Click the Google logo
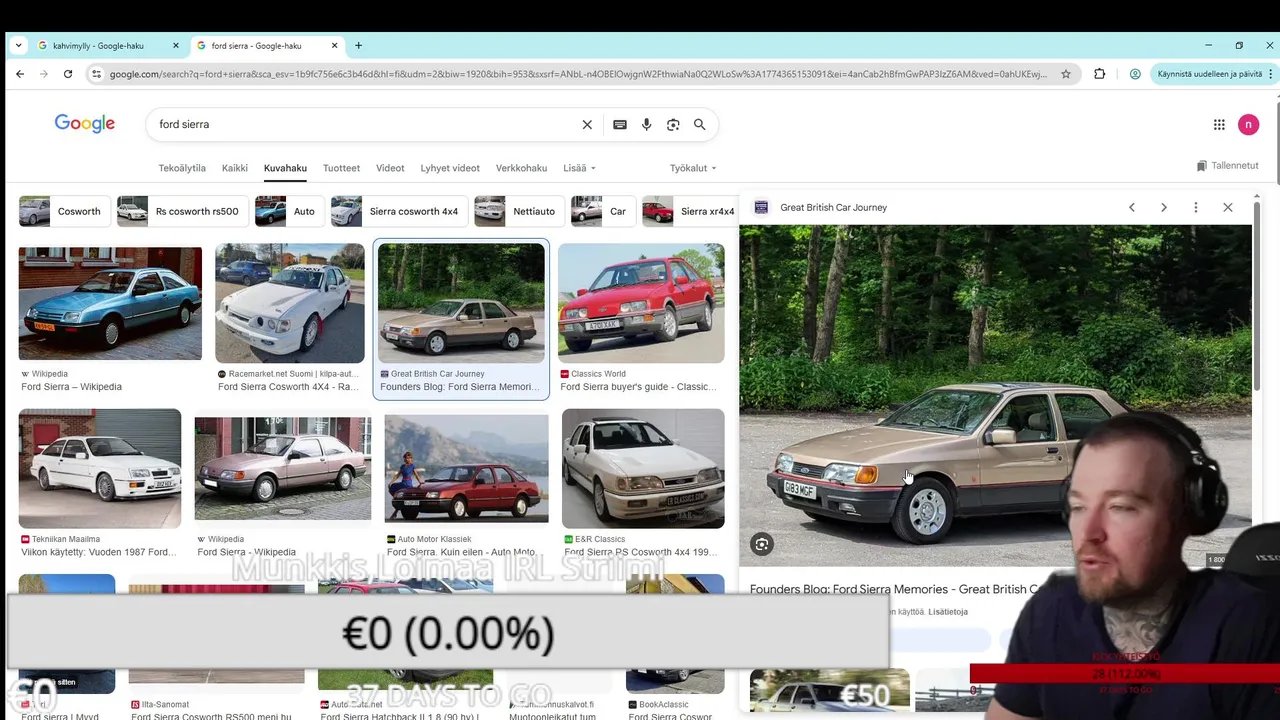 coord(85,124)
